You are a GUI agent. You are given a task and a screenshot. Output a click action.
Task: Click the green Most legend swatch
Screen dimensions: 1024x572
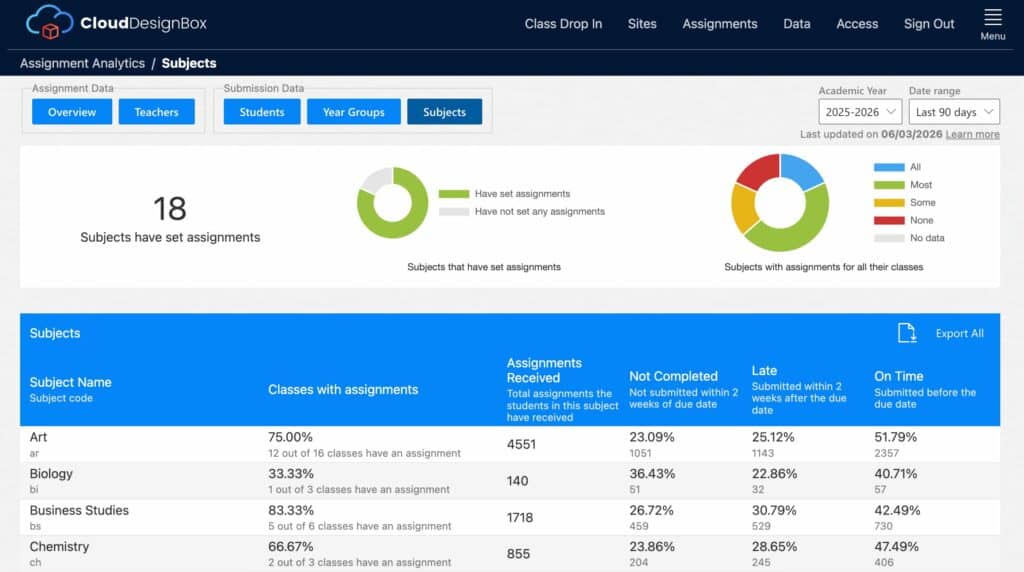click(889, 185)
